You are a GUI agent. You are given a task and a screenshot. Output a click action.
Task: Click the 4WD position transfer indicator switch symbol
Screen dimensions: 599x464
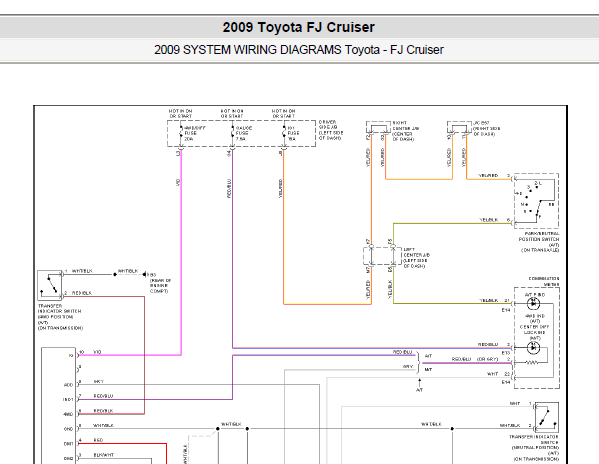coord(49,285)
